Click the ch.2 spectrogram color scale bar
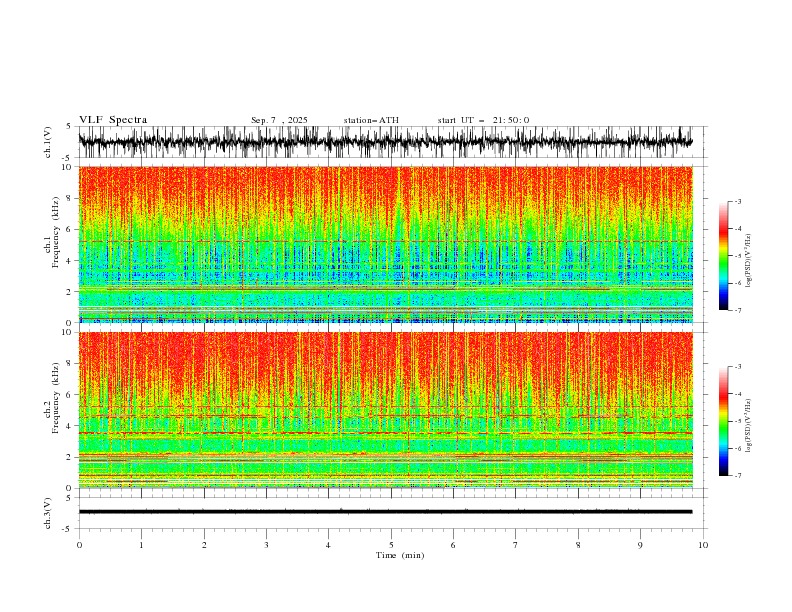792x612 pixels. (x=723, y=421)
